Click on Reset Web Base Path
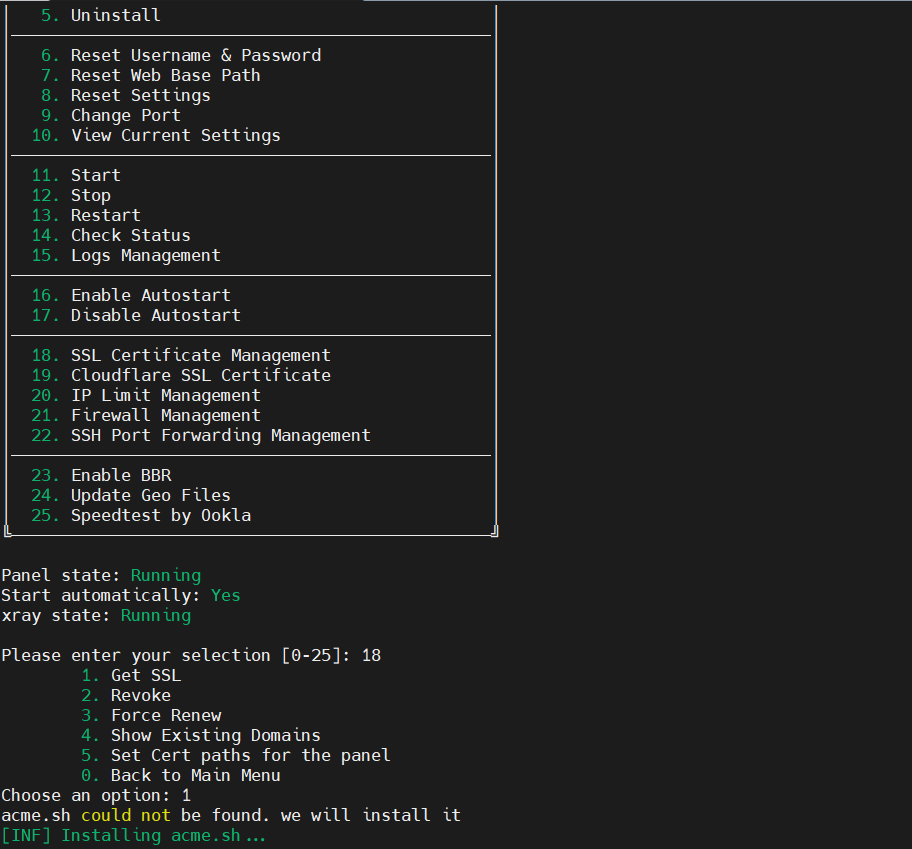This screenshot has height=849, width=912. click(x=165, y=75)
